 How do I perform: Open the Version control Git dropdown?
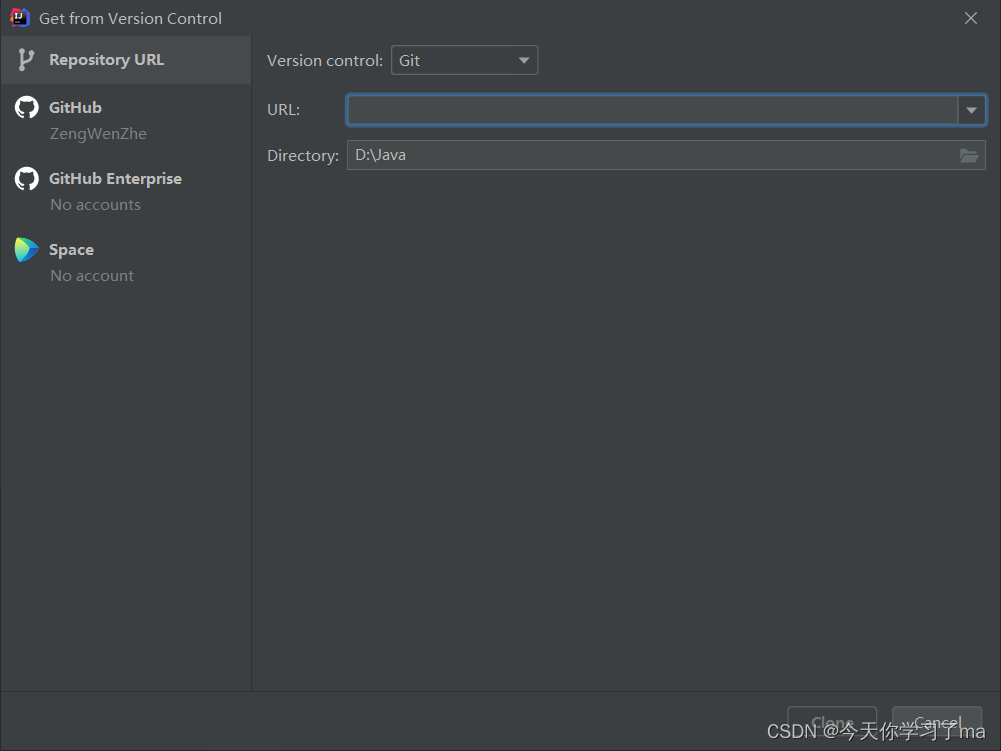click(x=464, y=60)
